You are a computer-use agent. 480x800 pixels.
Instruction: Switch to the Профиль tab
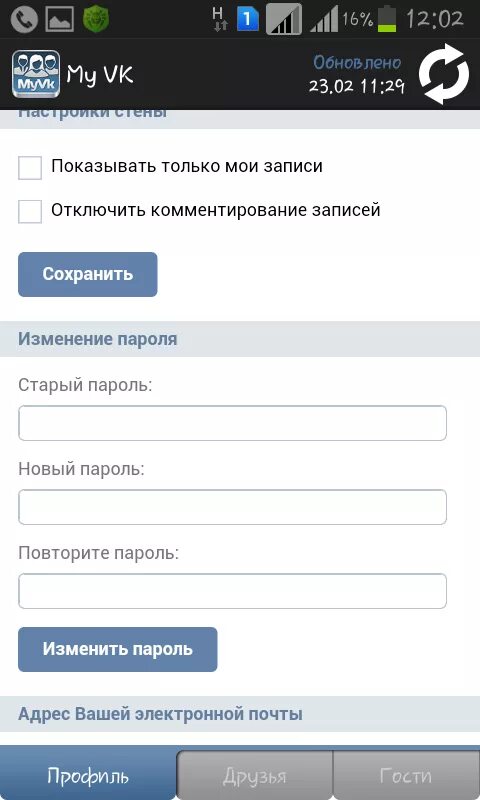coord(88,773)
